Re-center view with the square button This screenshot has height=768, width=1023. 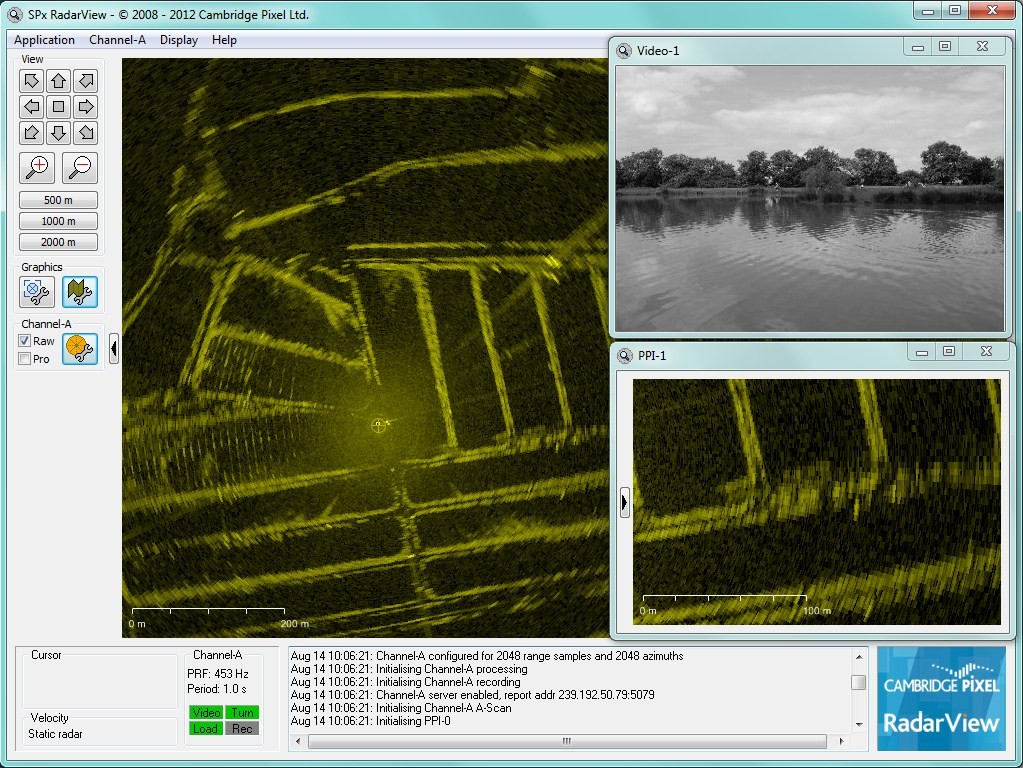[x=58, y=106]
